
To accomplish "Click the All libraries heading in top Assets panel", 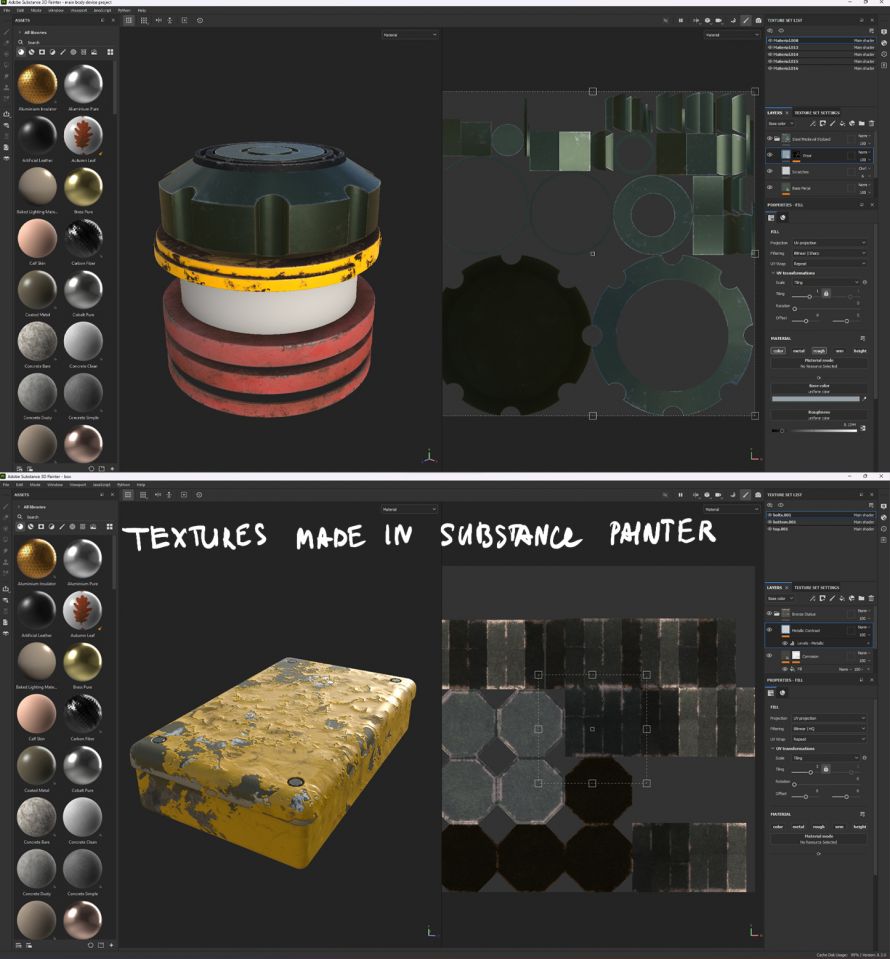I will 36,32.
